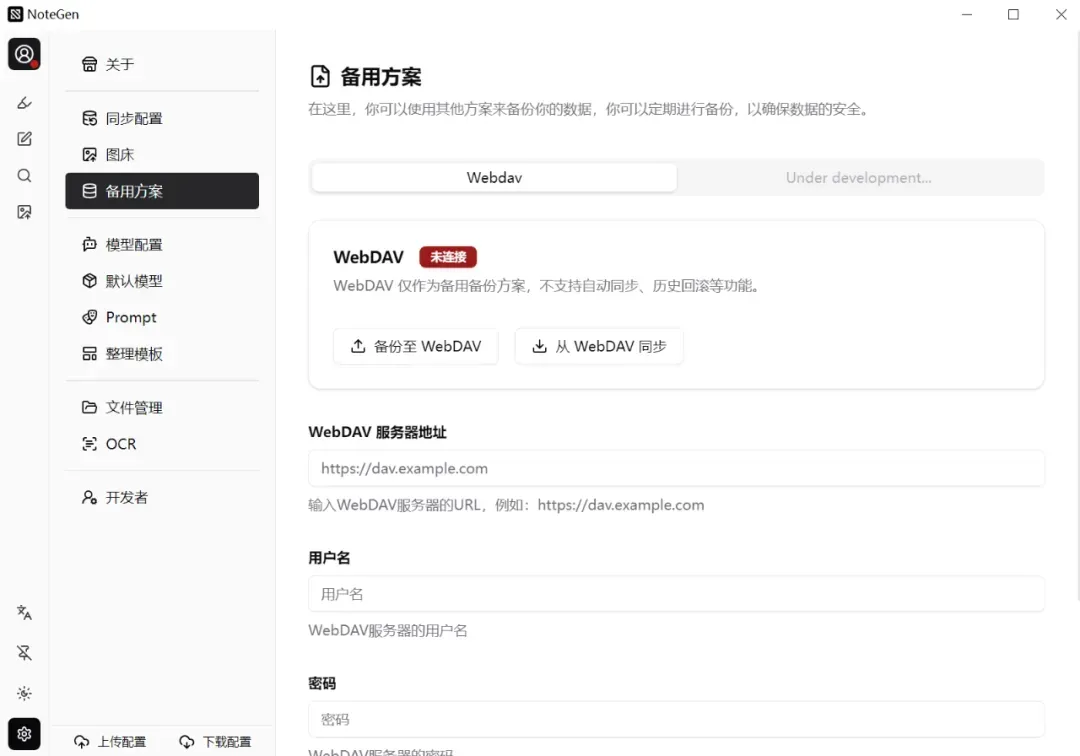Image resolution: width=1080 pixels, height=756 pixels.
Task: Open the 模型配置 settings page
Action: (162, 244)
